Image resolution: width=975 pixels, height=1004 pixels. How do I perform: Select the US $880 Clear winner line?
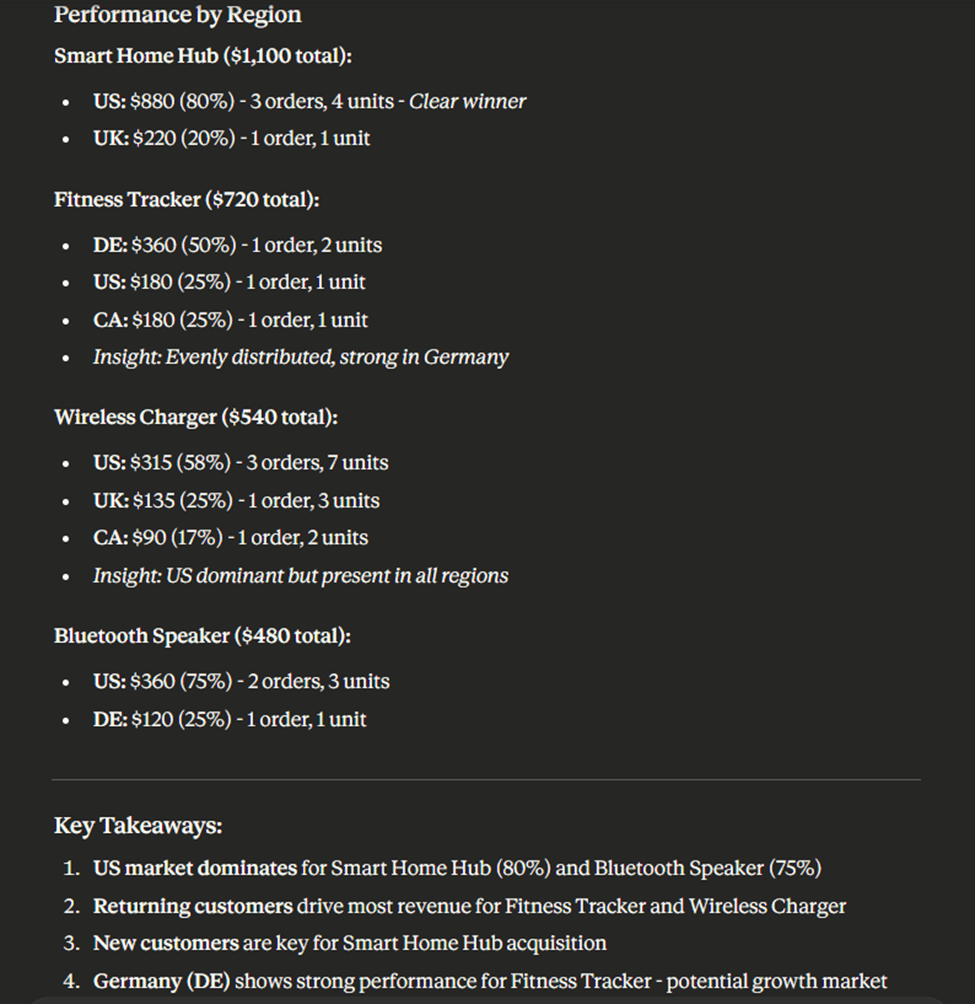tap(309, 102)
